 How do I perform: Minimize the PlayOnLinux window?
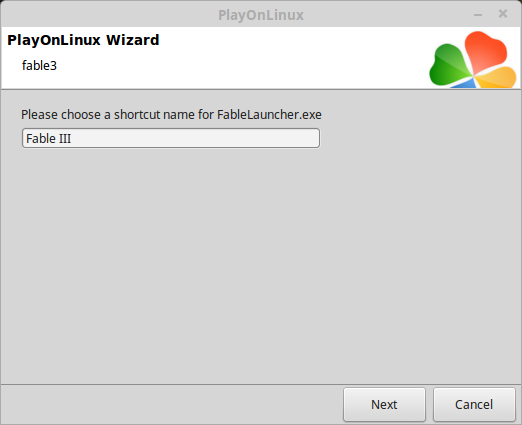click(478, 15)
